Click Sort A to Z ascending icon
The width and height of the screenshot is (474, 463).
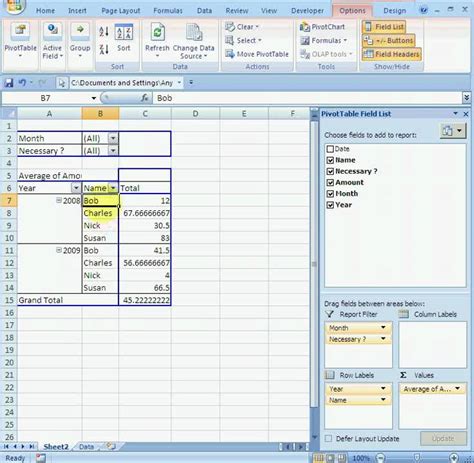(104, 32)
